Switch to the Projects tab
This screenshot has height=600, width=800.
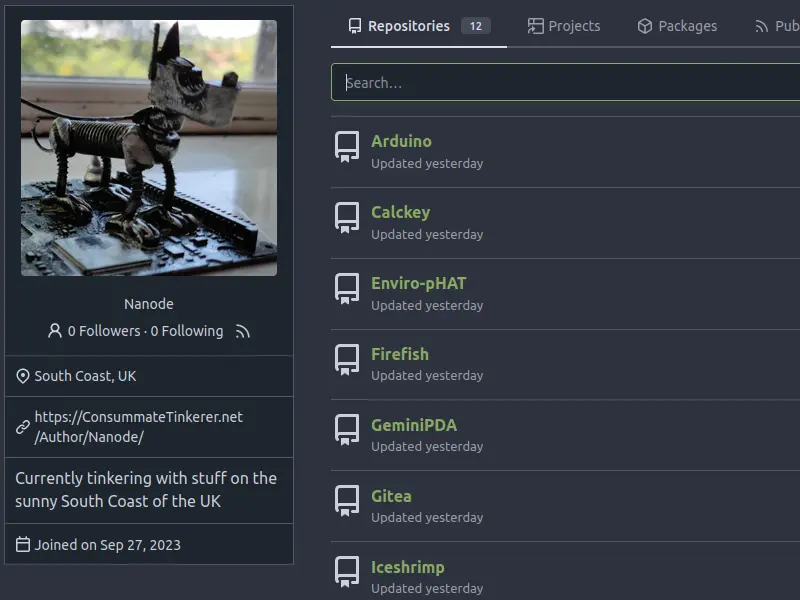564,26
